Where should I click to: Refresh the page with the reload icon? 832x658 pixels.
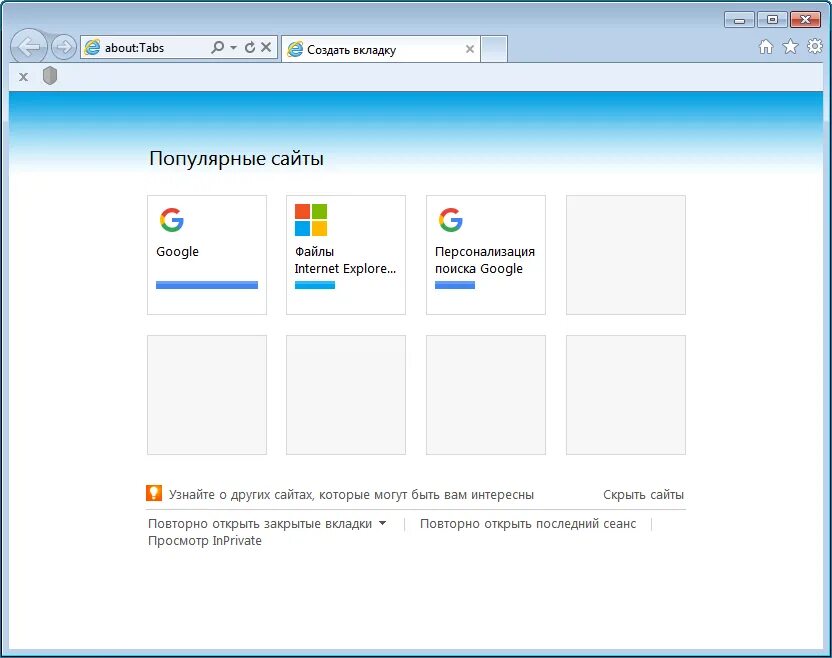[249, 47]
